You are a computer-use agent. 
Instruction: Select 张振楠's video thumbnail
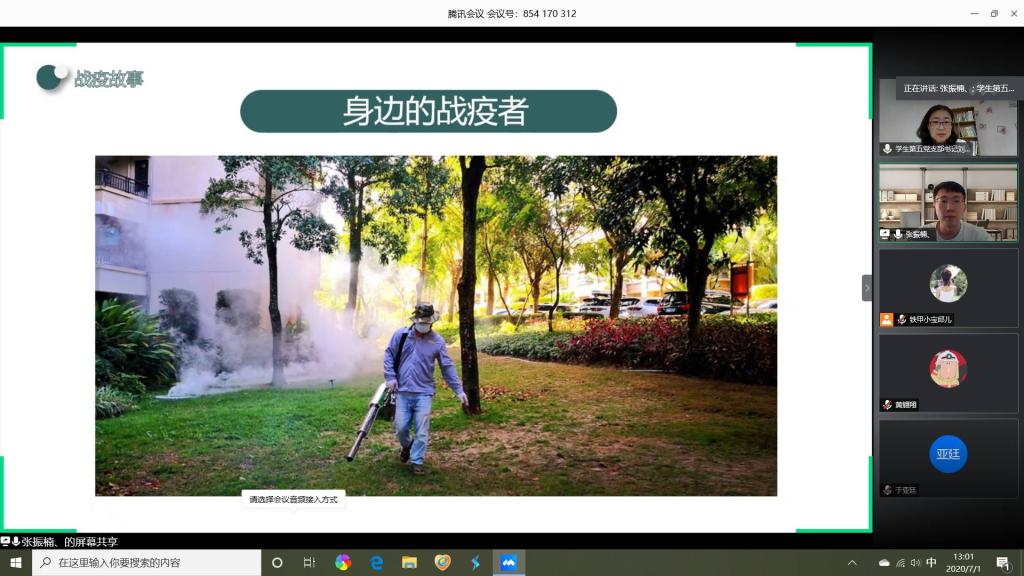(x=948, y=203)
